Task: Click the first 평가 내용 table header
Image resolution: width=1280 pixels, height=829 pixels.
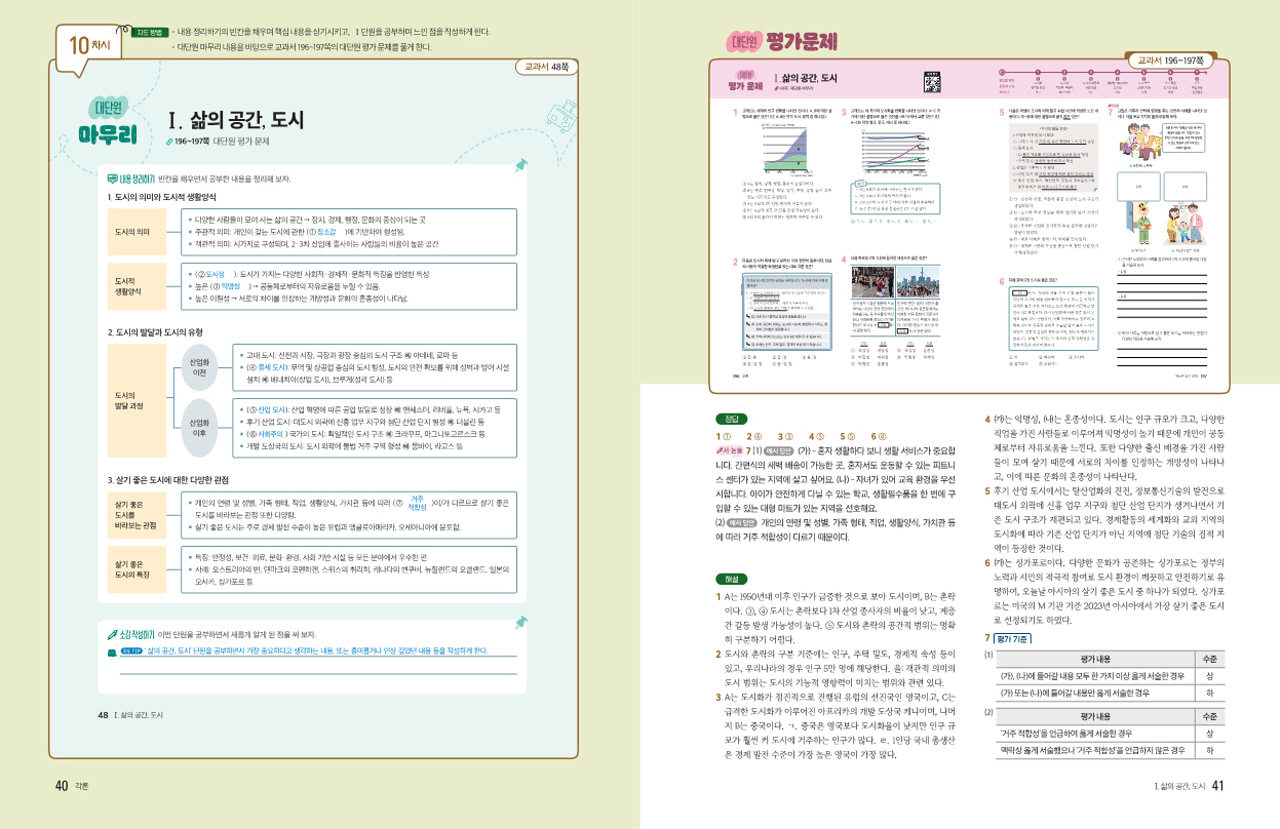Action: coord(1095,659)
